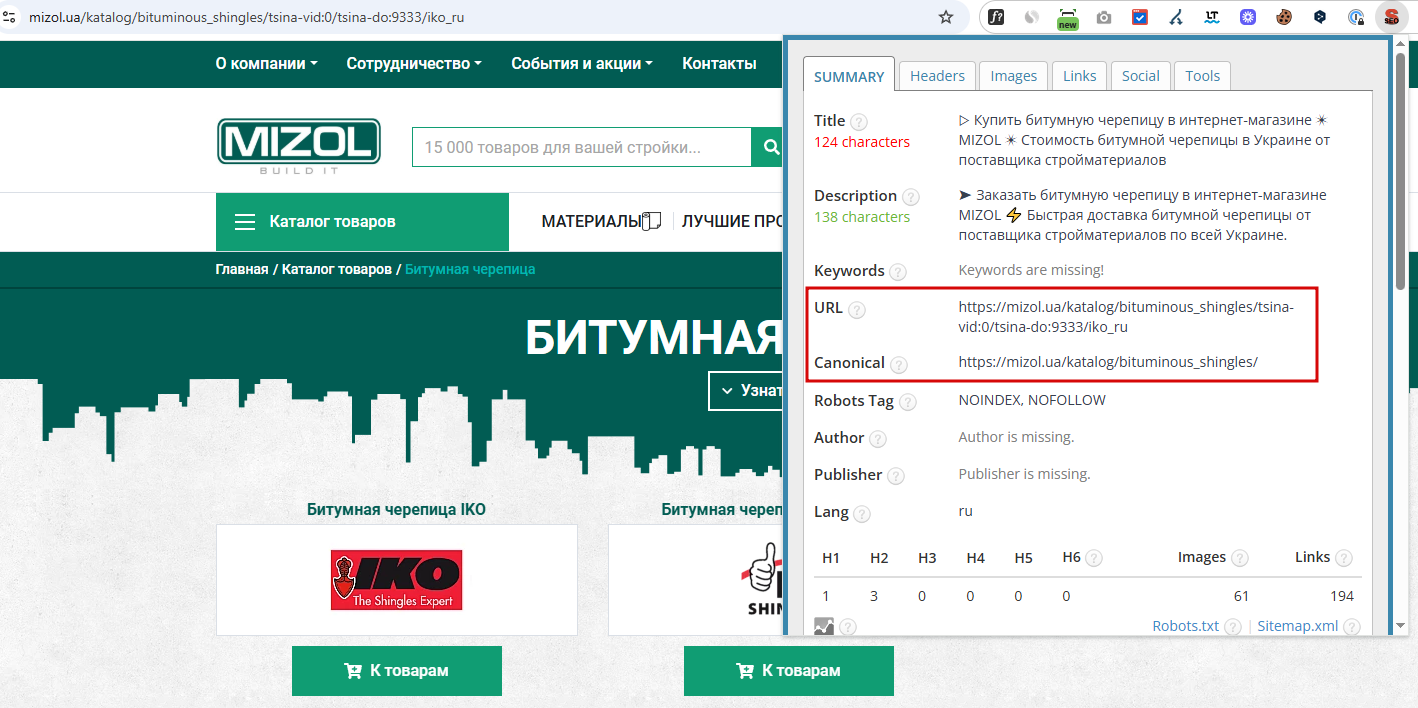Switch to the Social tab
Image resolution: width=1418 pixels, height=708 pixels.
1141,75
